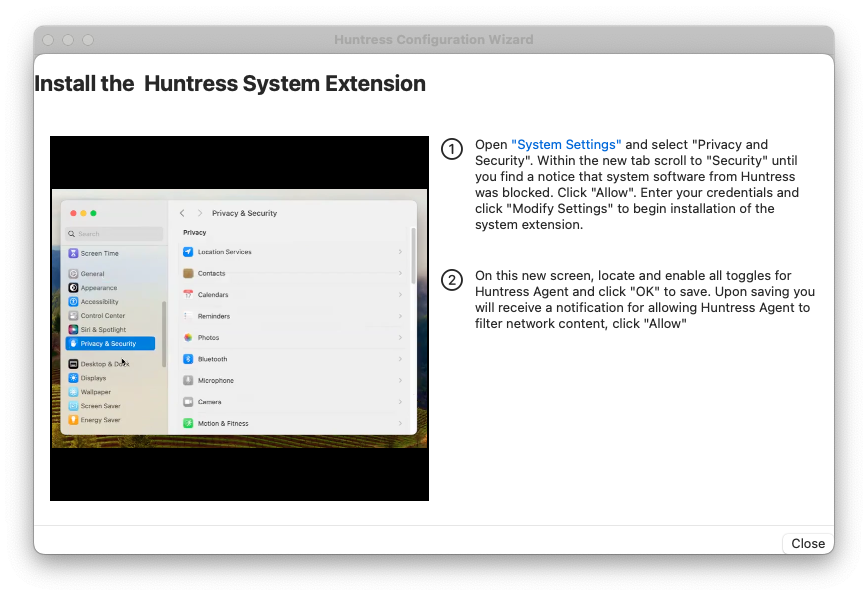The height and width of the screenshot is (596, 868).
Task: Click the Close button in the wizard
Action: 808,543
